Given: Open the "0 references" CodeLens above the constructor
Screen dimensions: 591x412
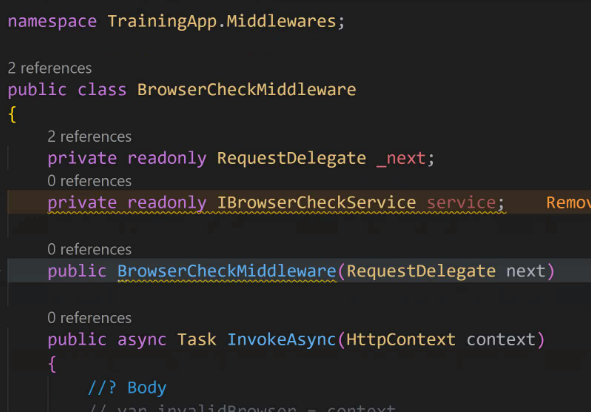Looking at the screenshot, I should coord(90,249).
